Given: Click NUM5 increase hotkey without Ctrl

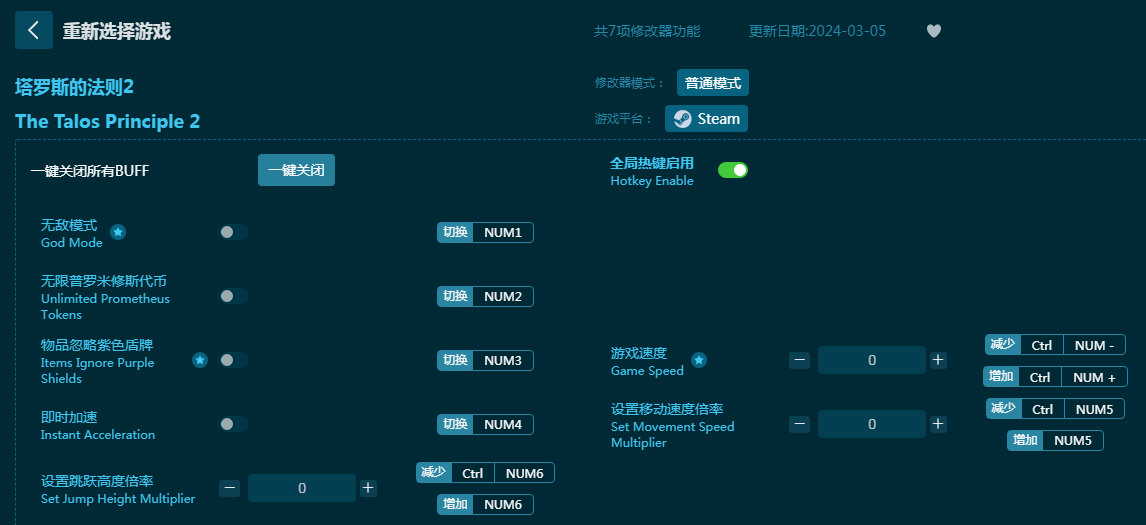Looking at the screenshot, I should pyautogui.click(x=1073, y=440).
